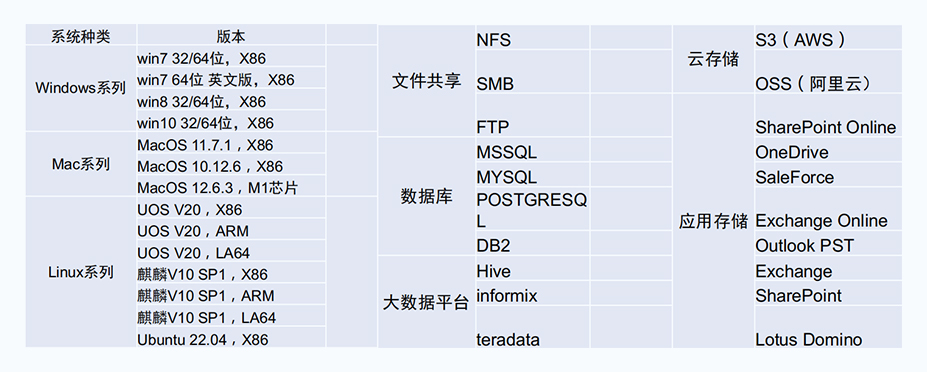Select the 云存储 category cell
The height and width of the screenshot is (372, 927).
click(x=714, y=59)
